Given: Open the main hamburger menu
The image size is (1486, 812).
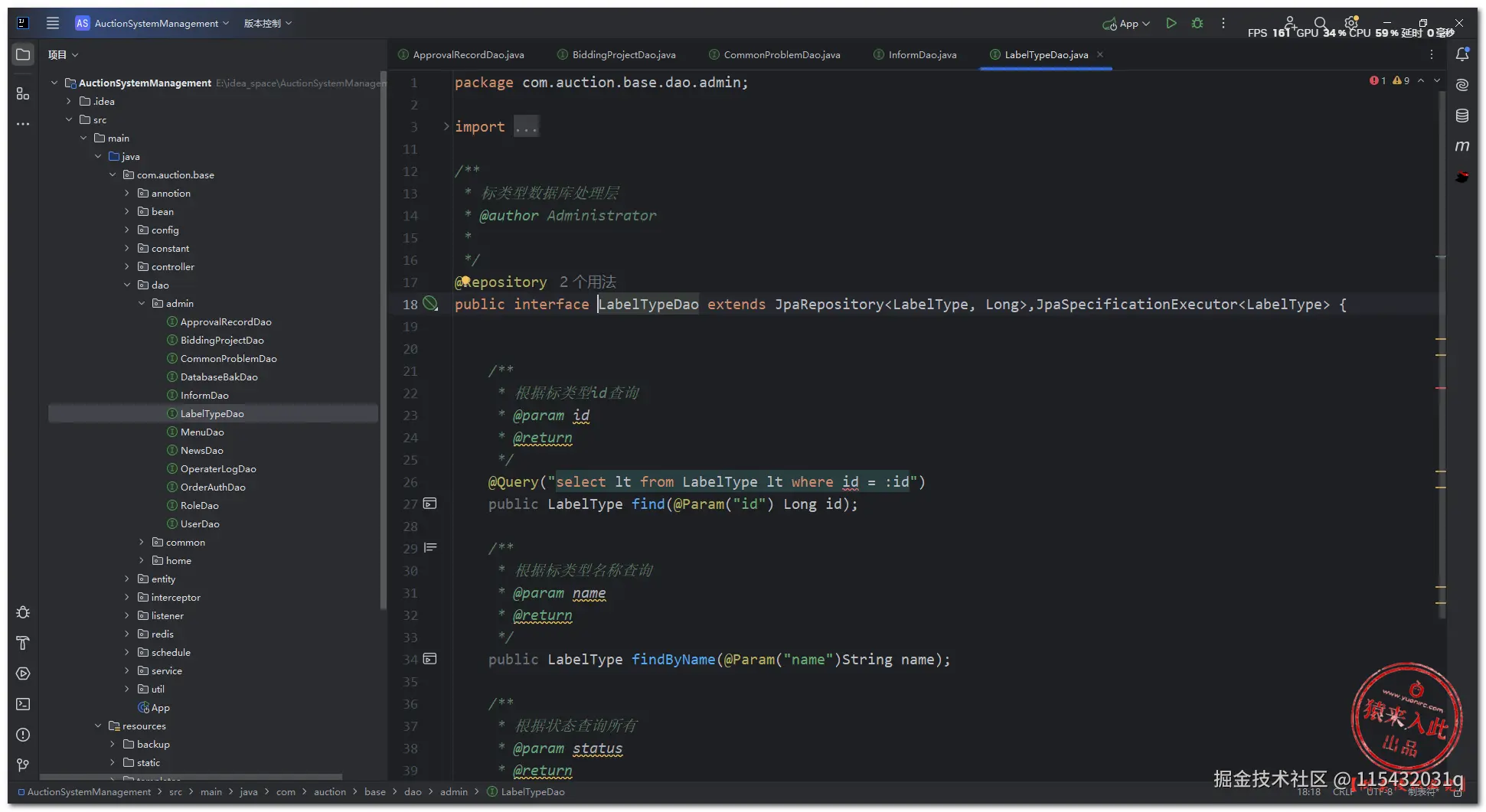Looking at the screenshot, I should [x=53, y=23].
